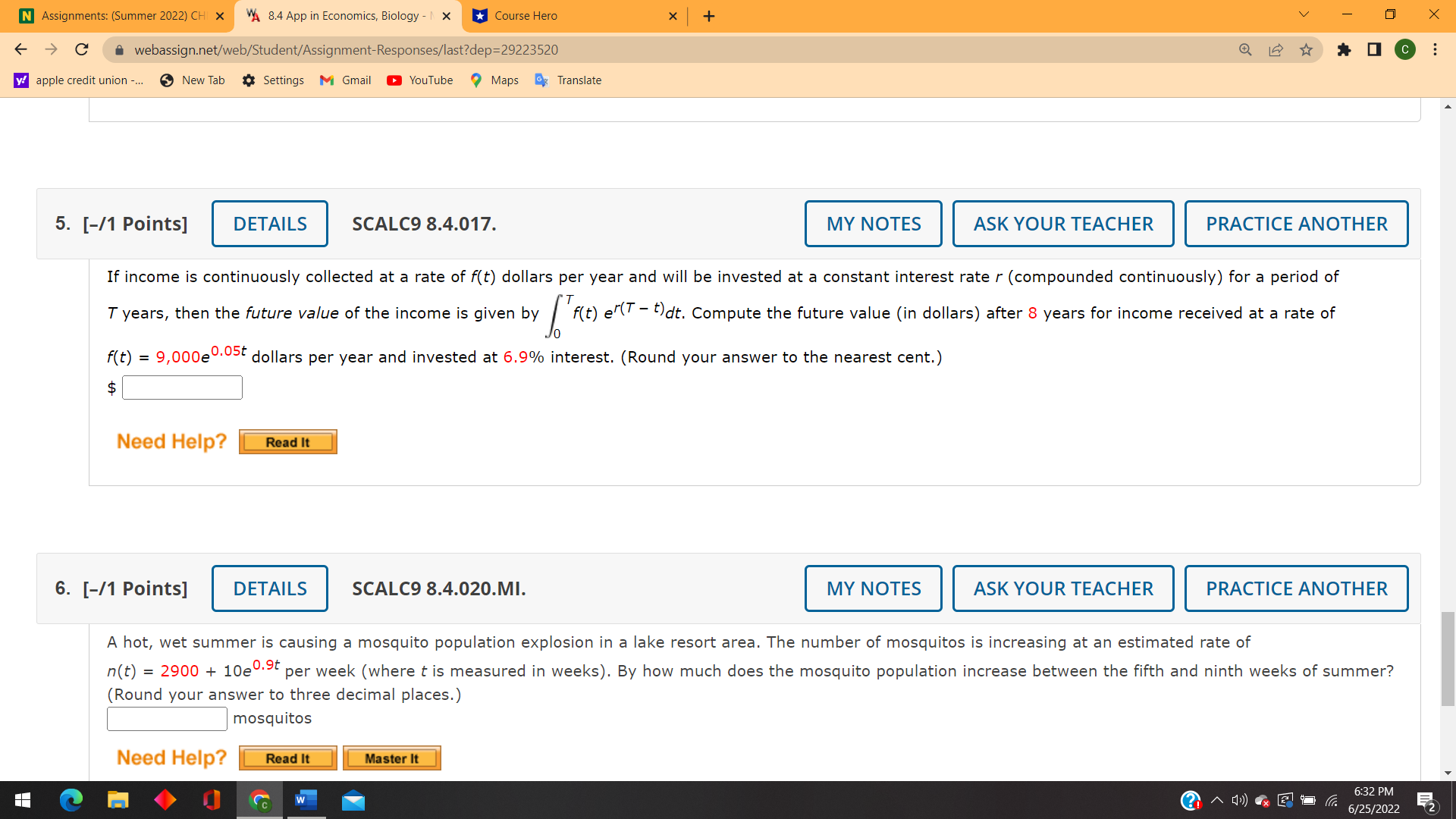Open YouTube from the bookmarks bar
The width and height of the screenshot is (1456, 819).
pos(419,80)
